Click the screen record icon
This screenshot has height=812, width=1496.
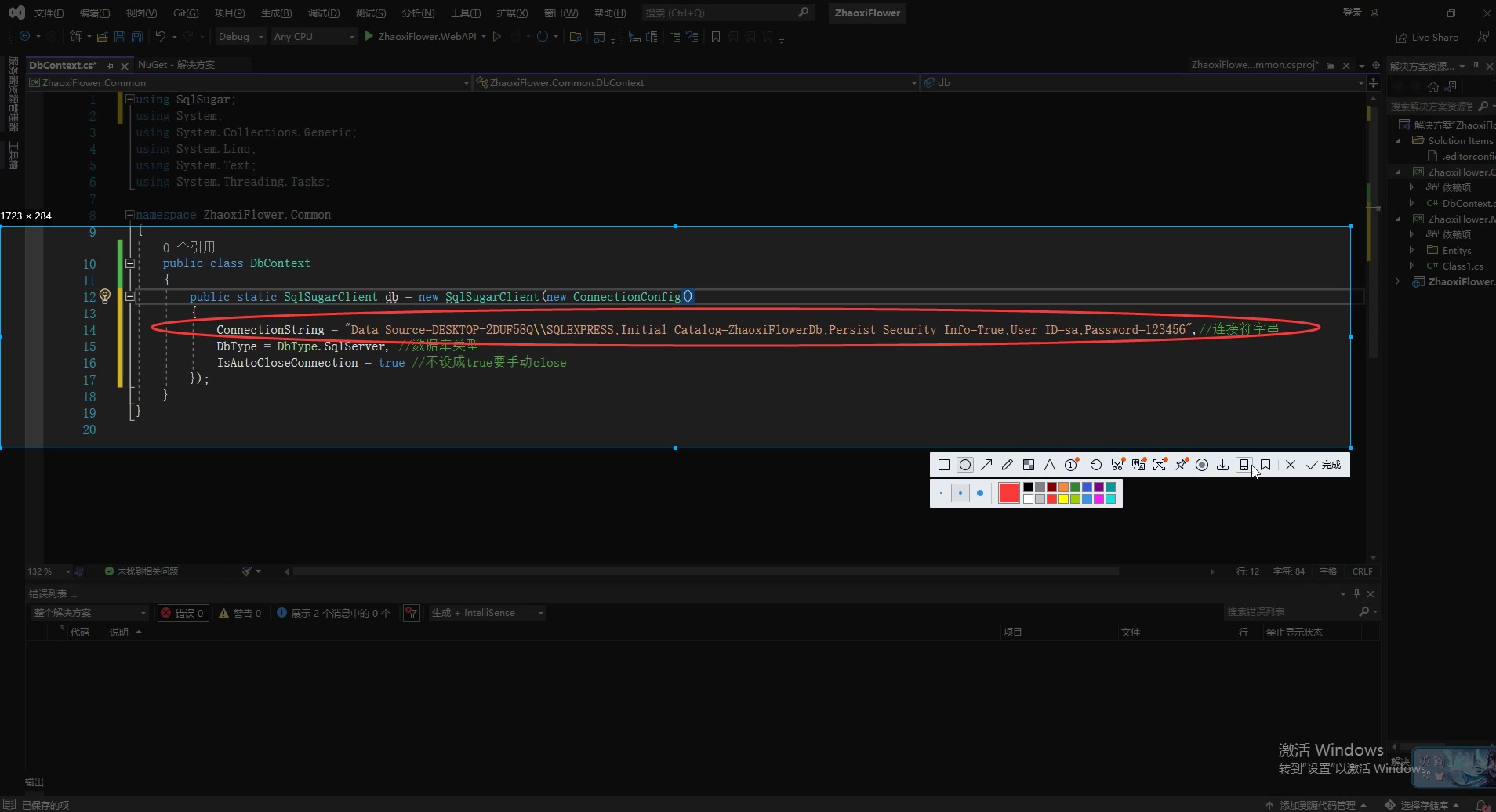coord(1202,465)
